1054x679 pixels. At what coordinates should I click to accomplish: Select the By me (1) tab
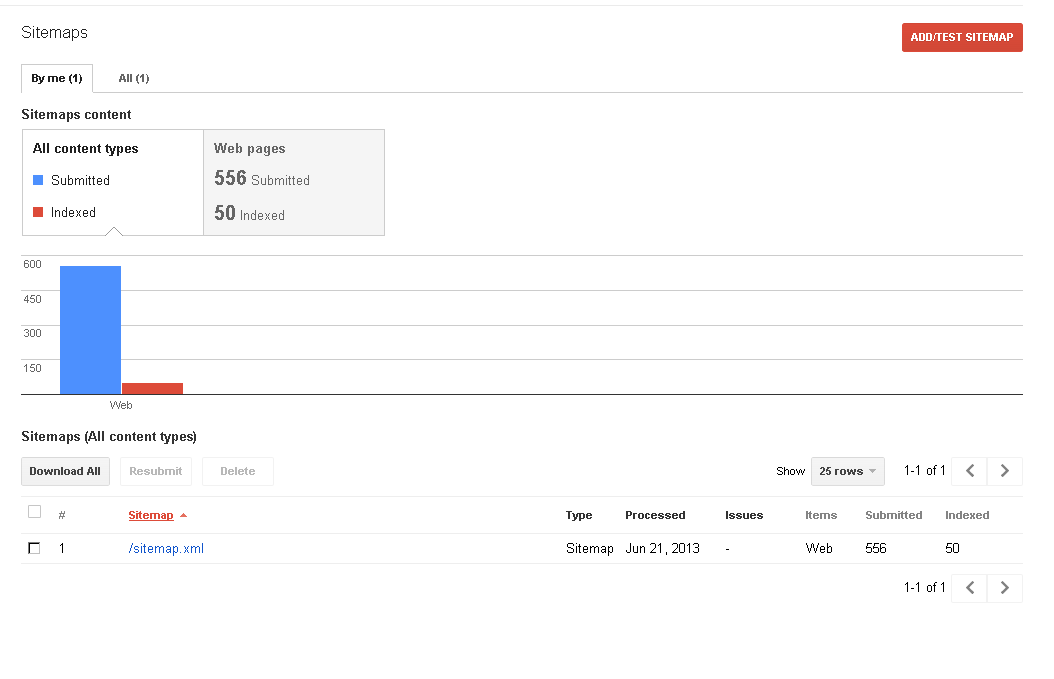pos(57,78)
